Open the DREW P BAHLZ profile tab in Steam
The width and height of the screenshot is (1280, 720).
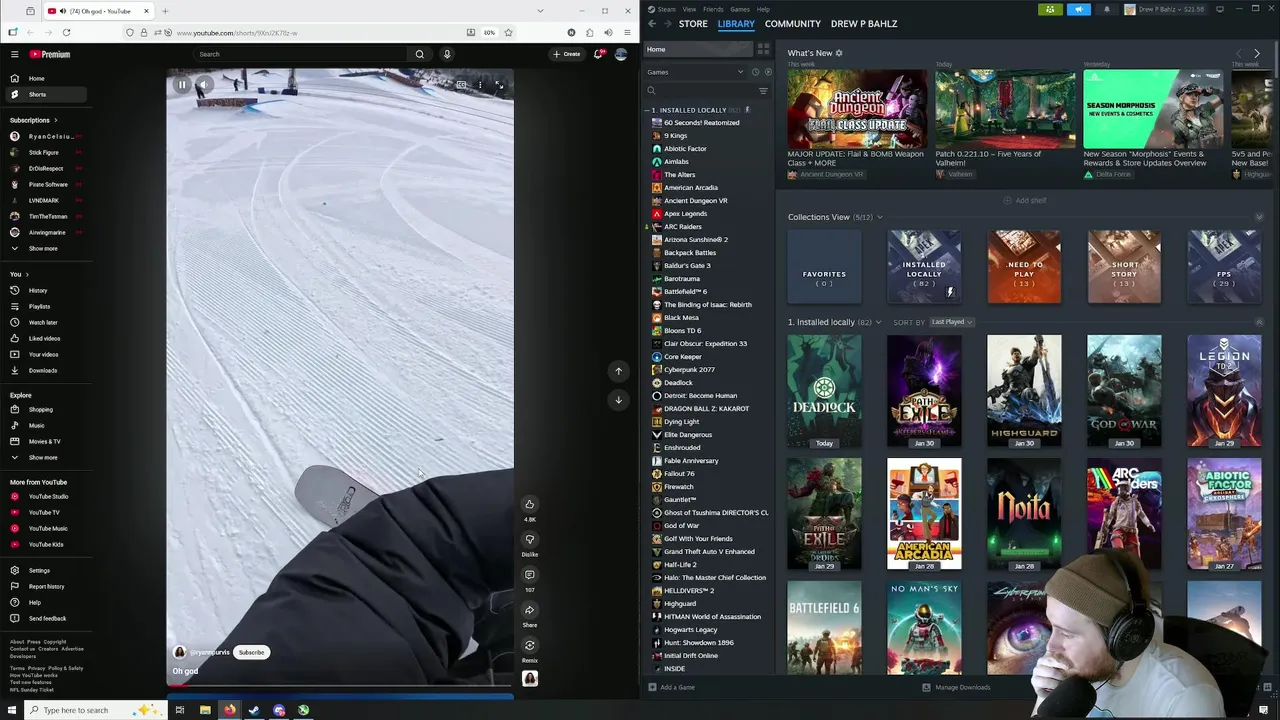pos(864,23)
